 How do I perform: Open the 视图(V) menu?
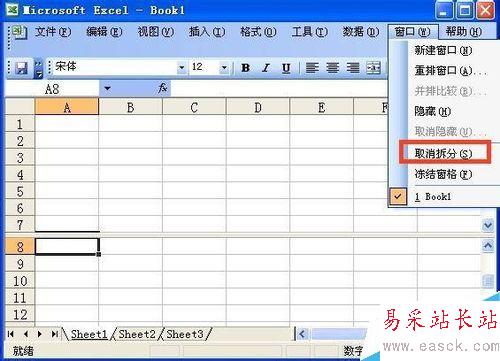click(x=156, y=32)
